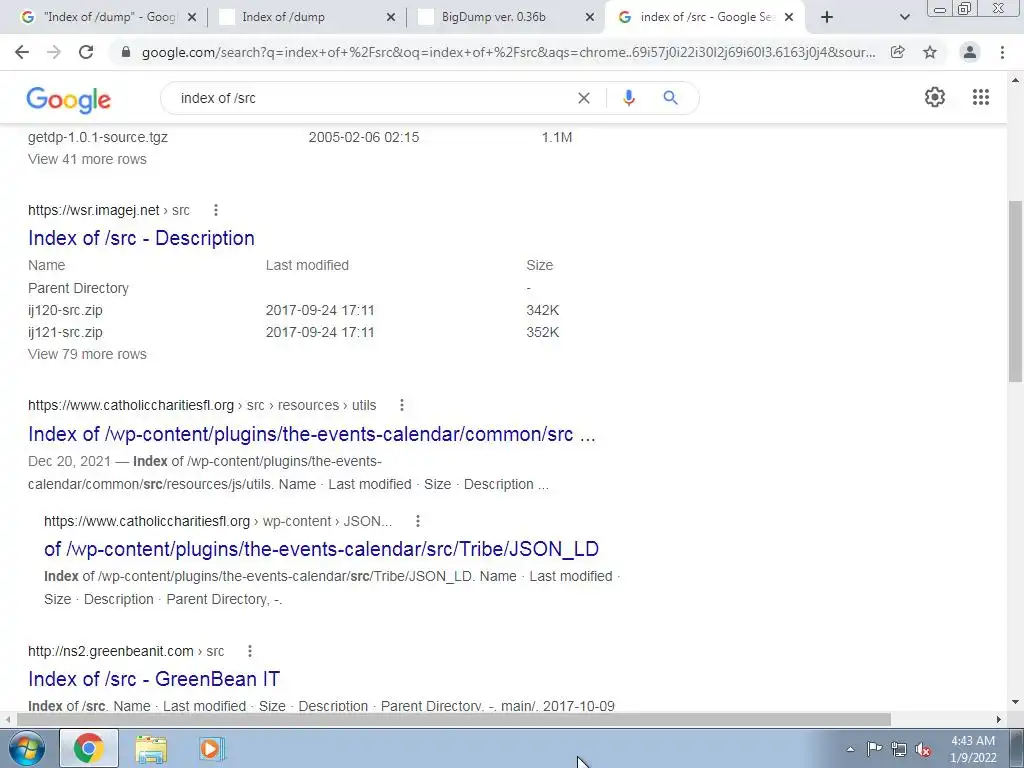The image size is (1024, 768).
Task: Click Chrome in the taskbar
Action: pyautogui.click(x=89, y=748)
